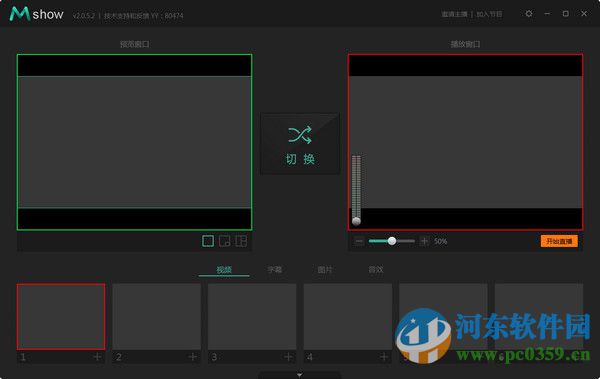600x379 pixels.
Task: Select video source slot 3 thumbnail
Action: 252,317
